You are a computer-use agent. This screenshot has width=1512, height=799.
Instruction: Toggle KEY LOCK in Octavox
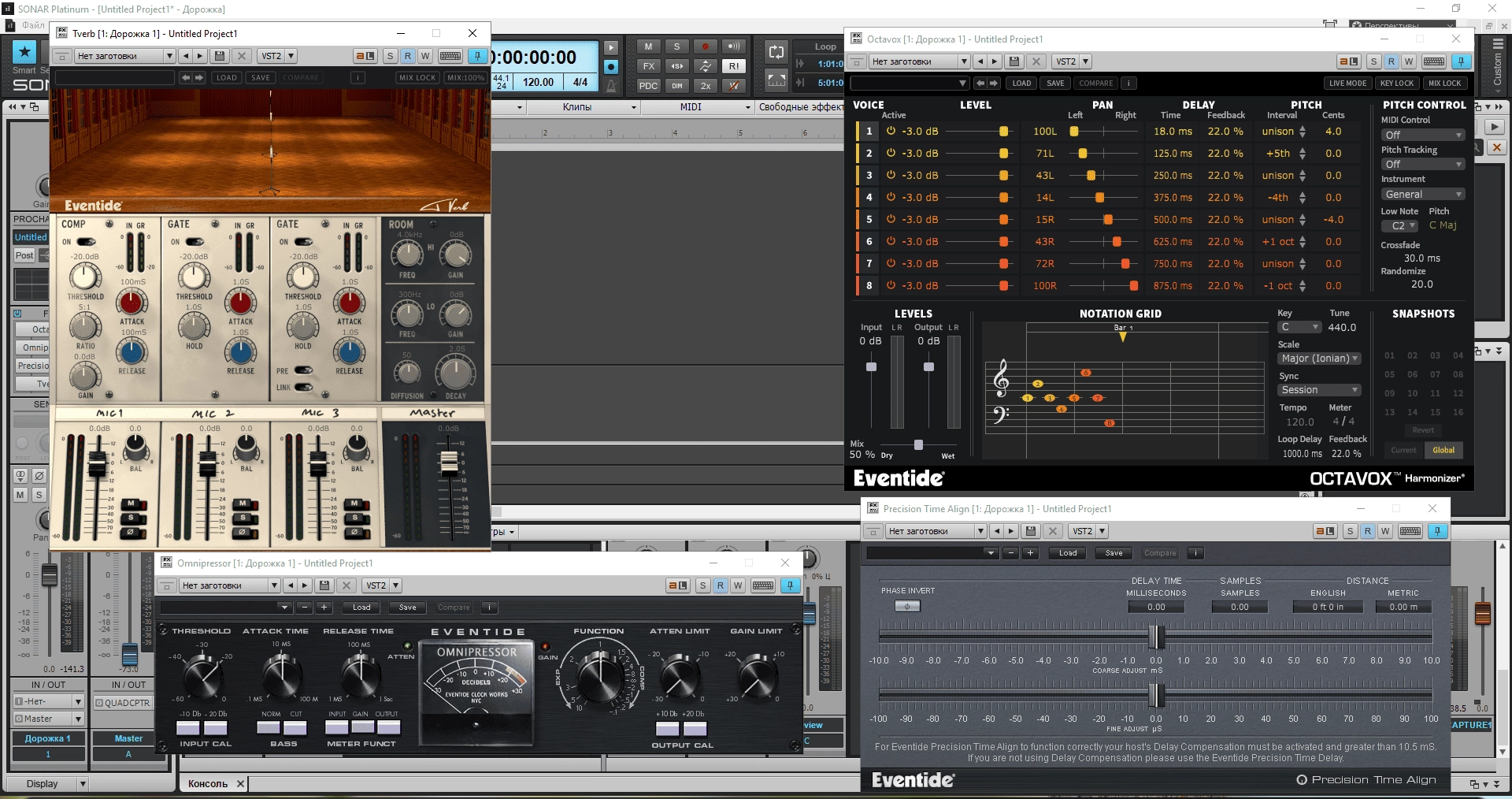(1397, 83)
